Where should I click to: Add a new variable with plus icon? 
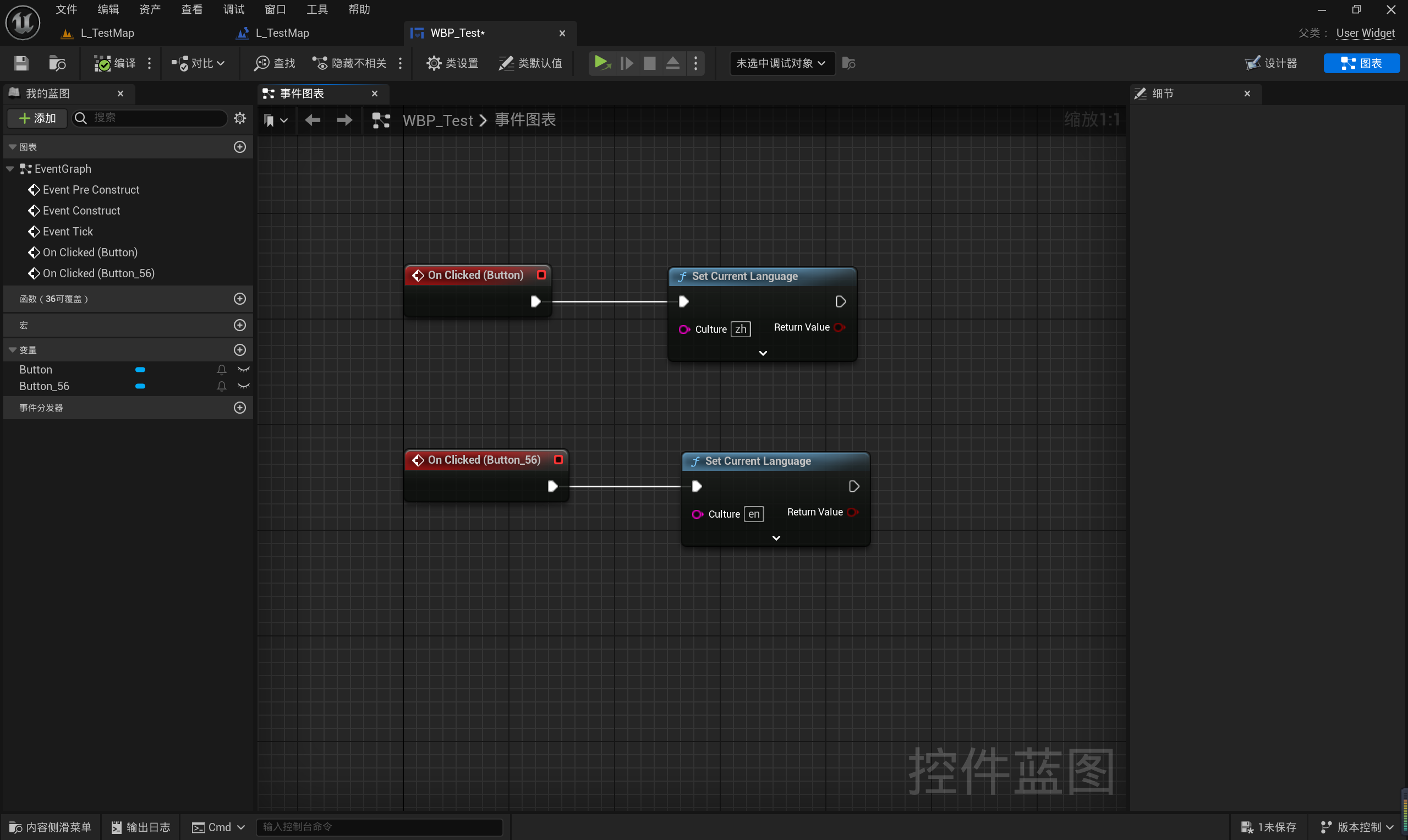(x=240, y=350)
